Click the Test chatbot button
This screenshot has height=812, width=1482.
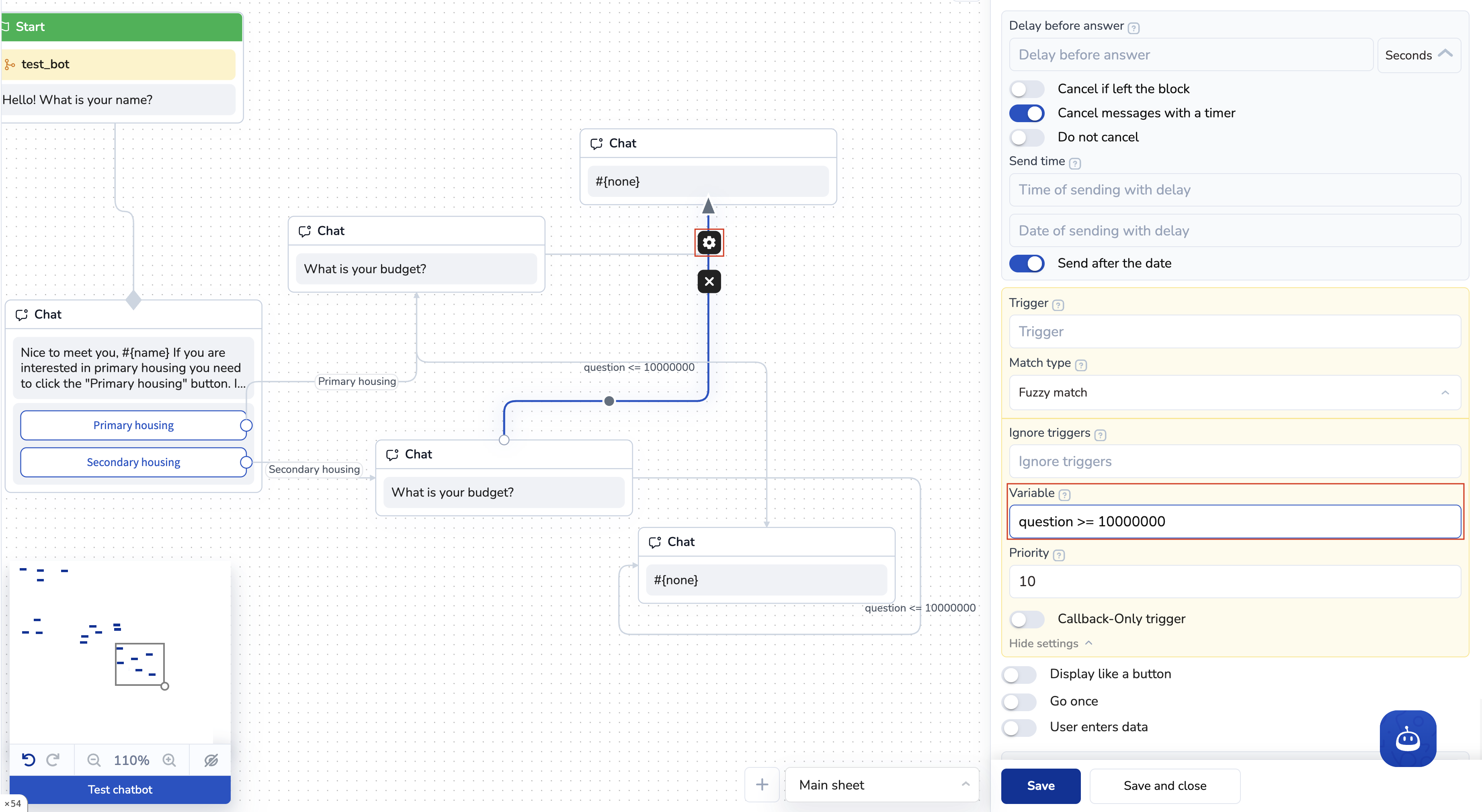click(x=120, y=790)
